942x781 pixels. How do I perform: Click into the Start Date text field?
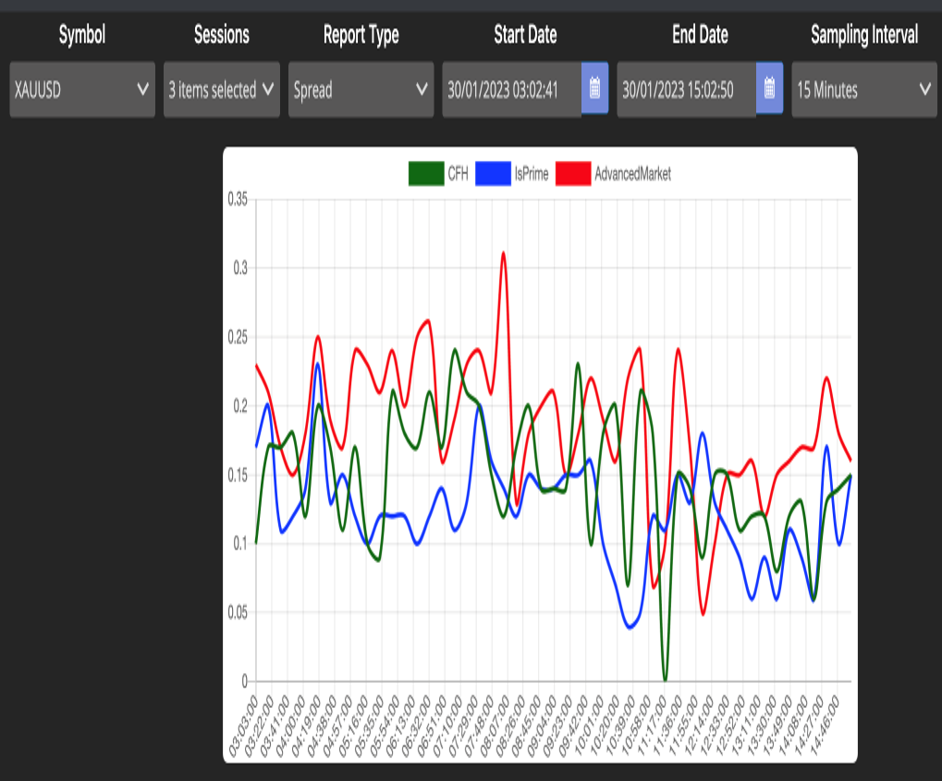click(510, 90)
